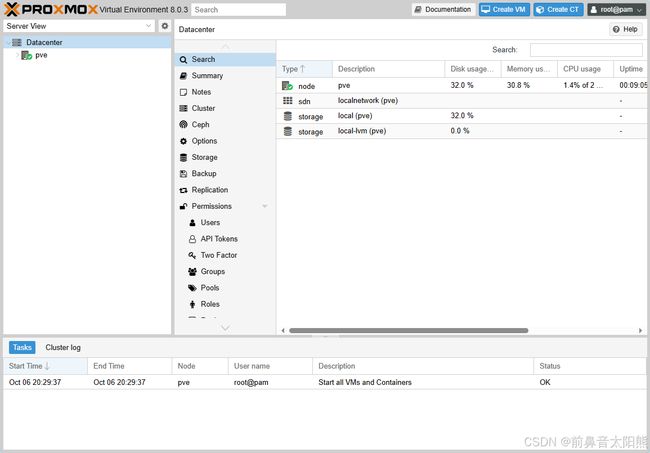Open Notes via its note icon

183,92
